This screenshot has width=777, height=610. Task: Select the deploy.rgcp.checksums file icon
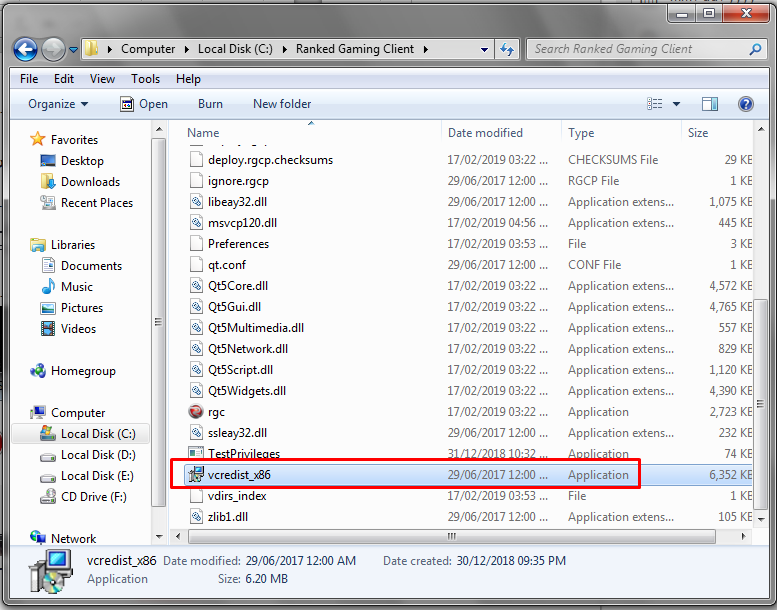pos(196,160)
